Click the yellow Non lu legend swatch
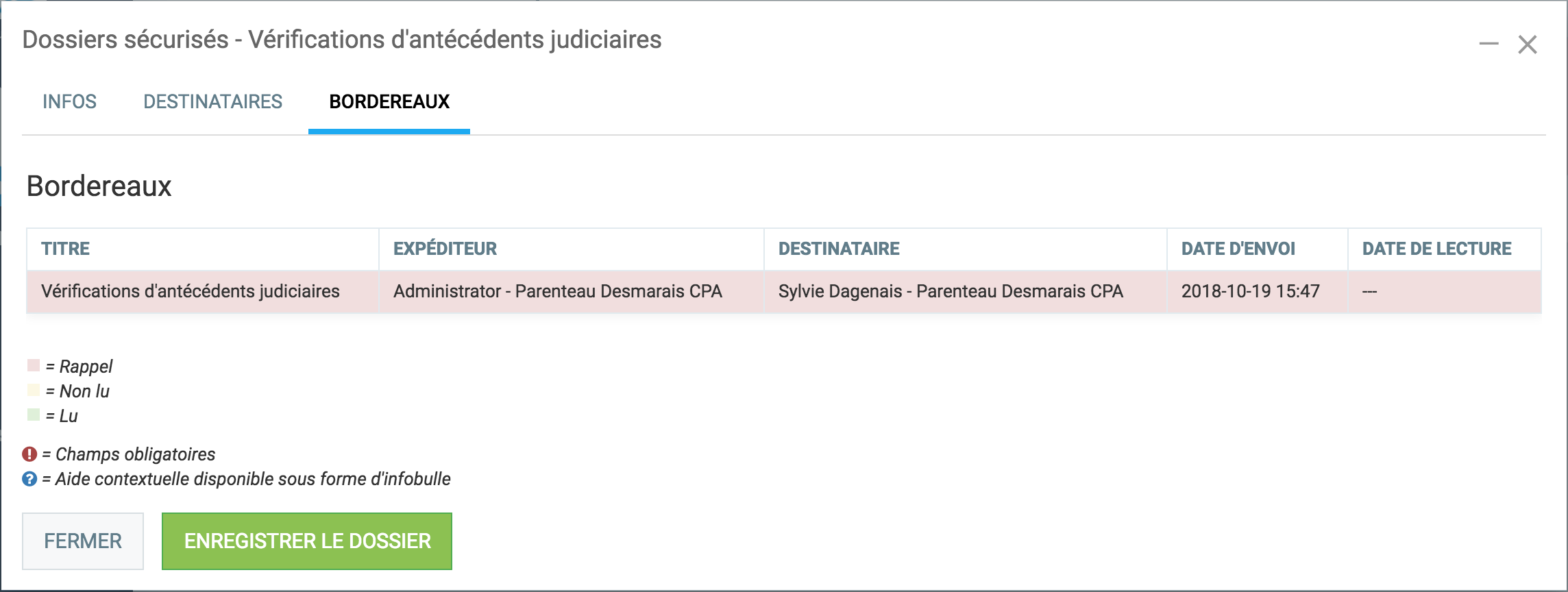This screenshot has width=1568, height=592. (x=34, y=391)
